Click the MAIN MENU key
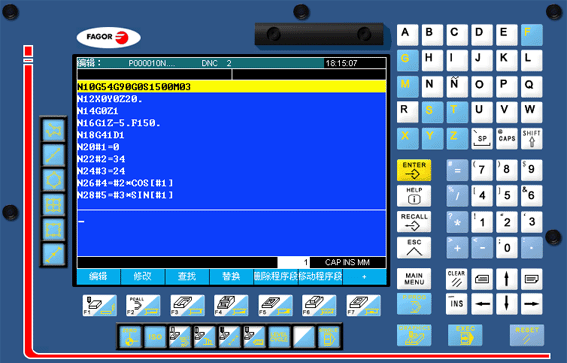This screenshot has height=363, width=567. tap(414, 279)
